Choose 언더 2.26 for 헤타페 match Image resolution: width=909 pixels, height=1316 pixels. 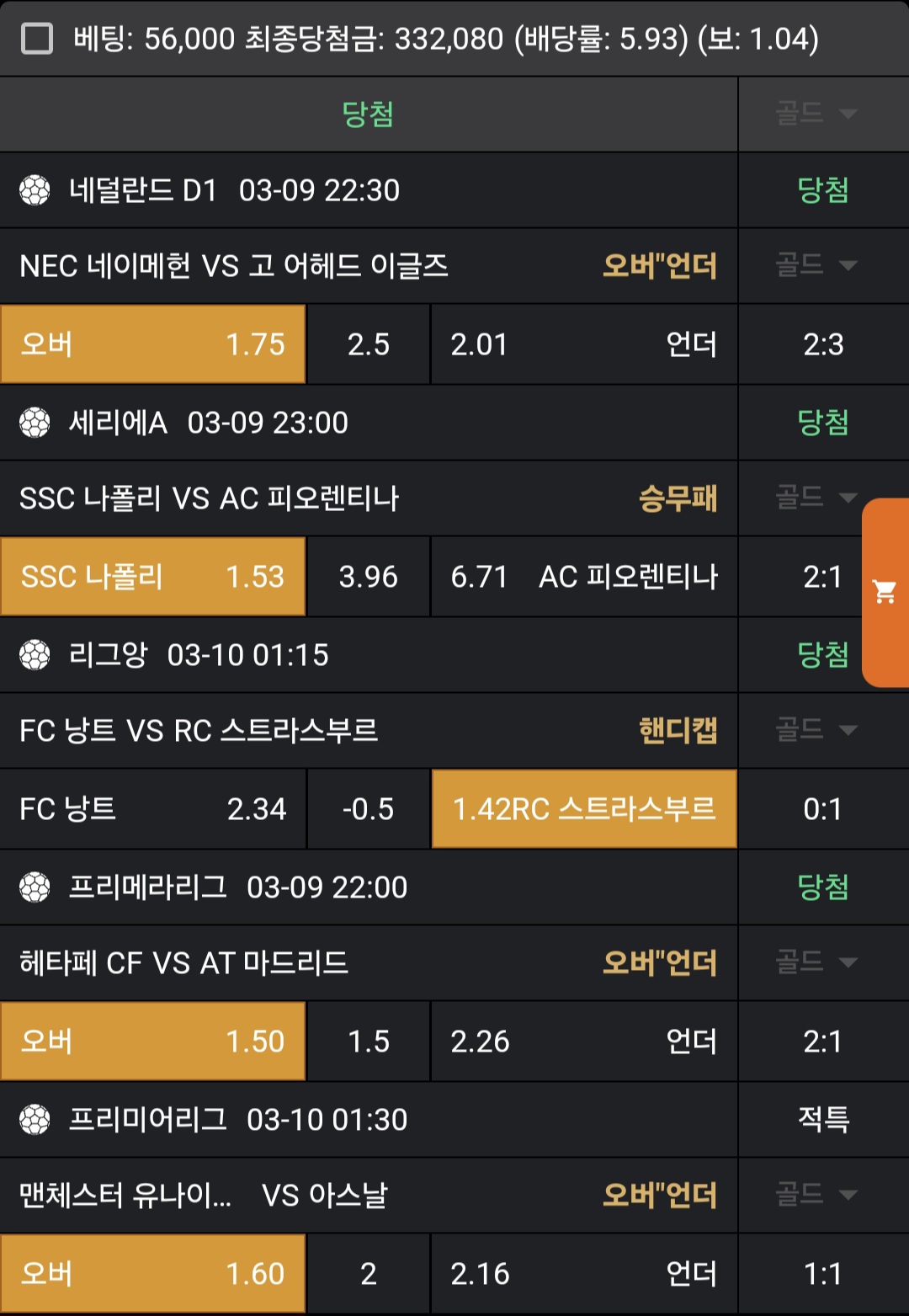[584, 1042]
